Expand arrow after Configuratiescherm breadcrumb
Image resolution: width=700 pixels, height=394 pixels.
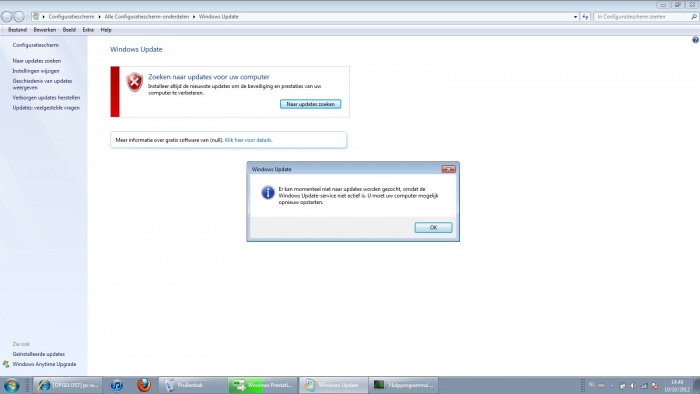(99, 17)
